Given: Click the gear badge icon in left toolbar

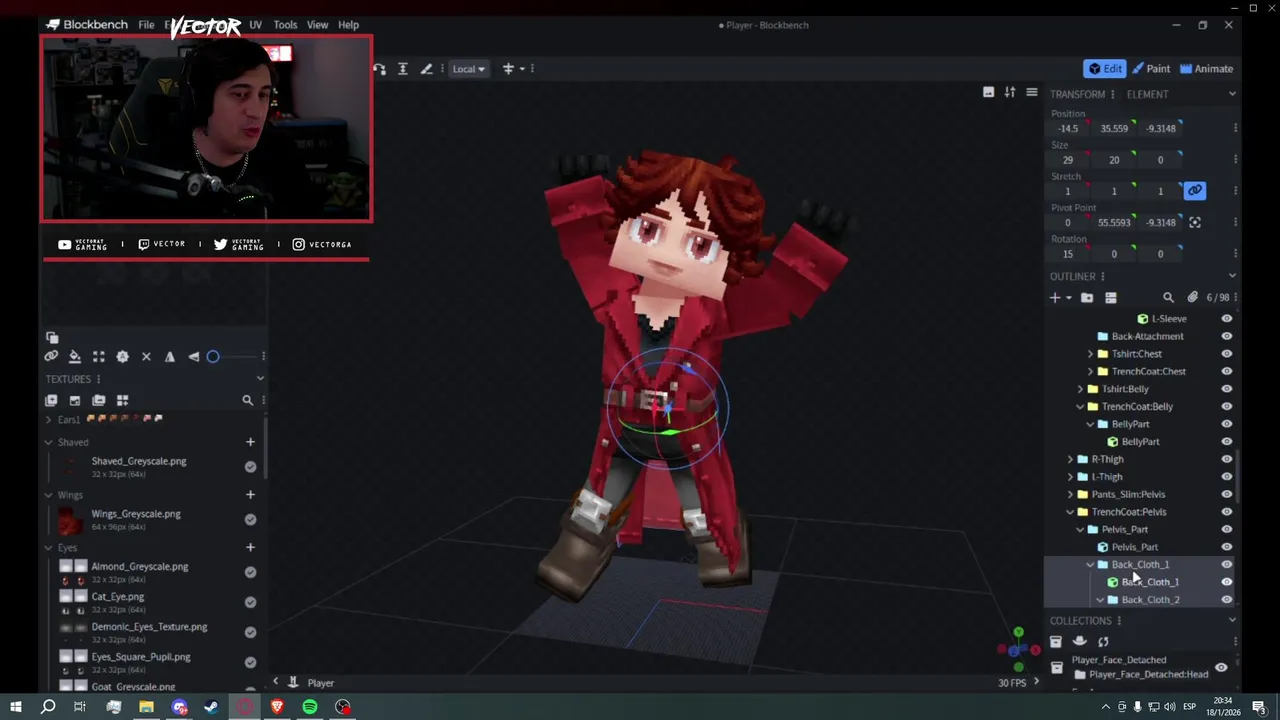Looking at the screenshot, I should pos(122,356).
